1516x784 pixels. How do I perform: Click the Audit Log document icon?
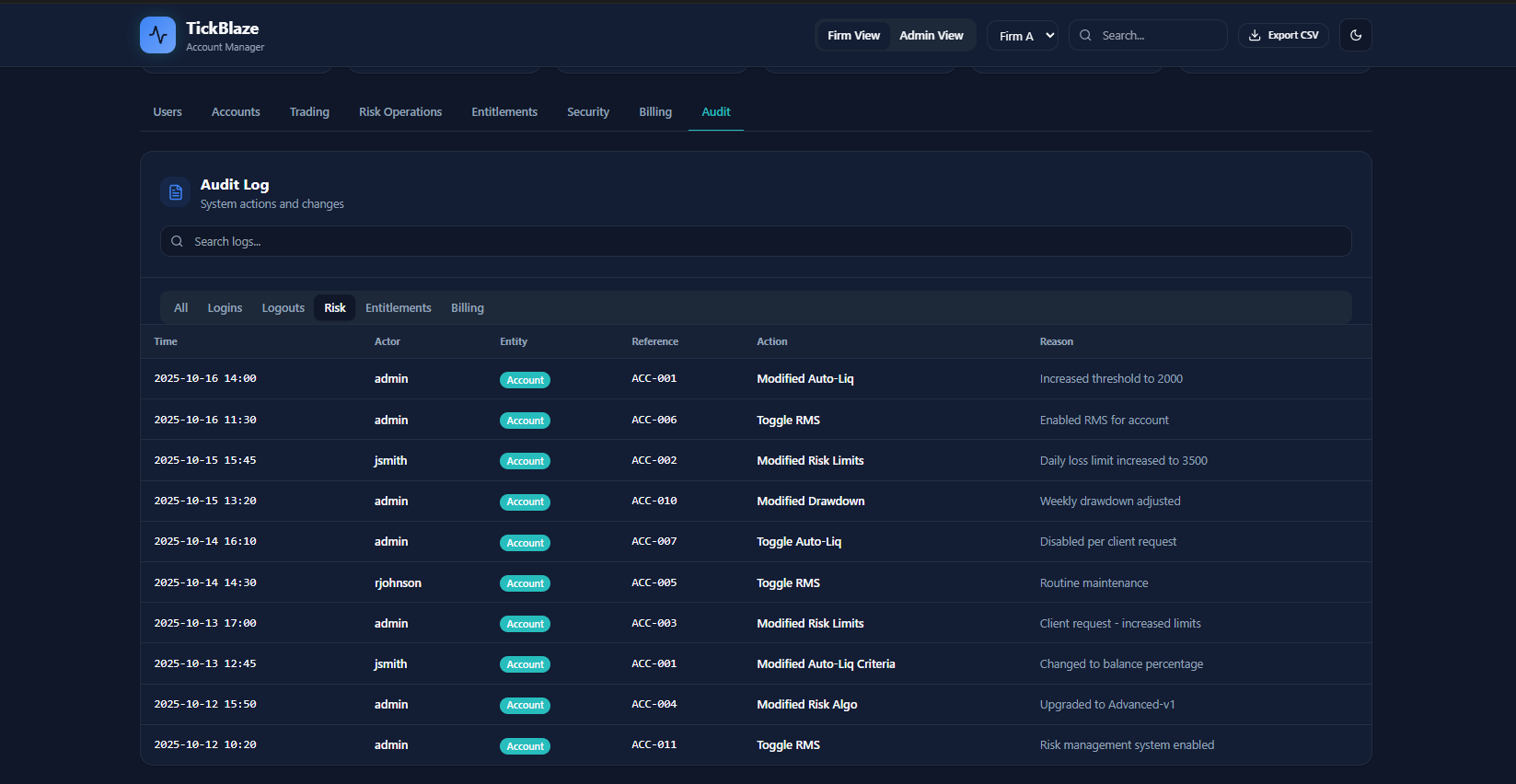[x=175, y=192]
